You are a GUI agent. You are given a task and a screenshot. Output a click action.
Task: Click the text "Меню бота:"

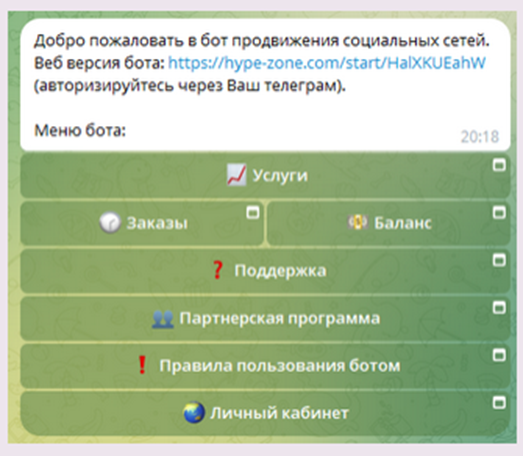tap(80, 130)
